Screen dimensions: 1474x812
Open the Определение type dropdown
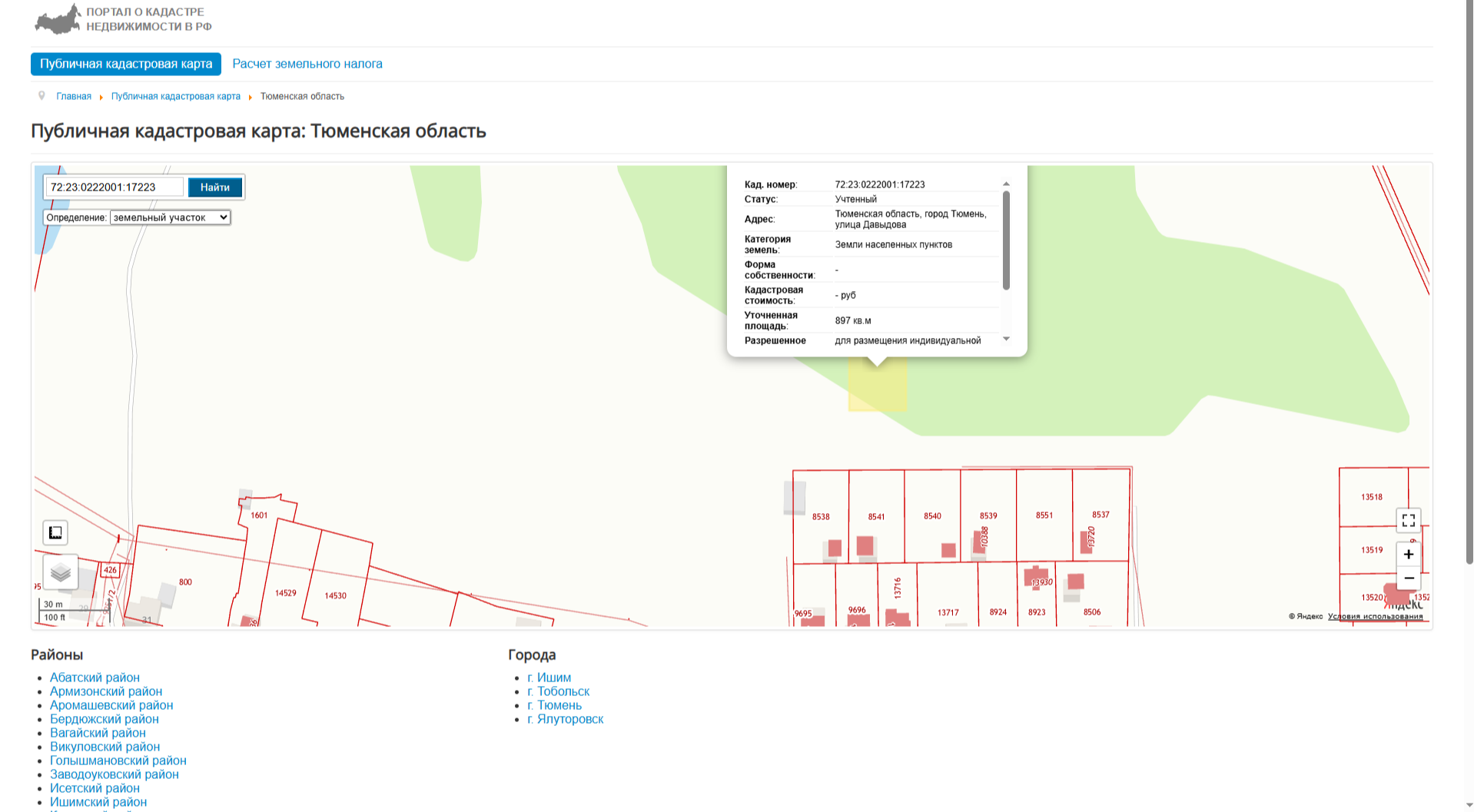(x=170, y=217)
